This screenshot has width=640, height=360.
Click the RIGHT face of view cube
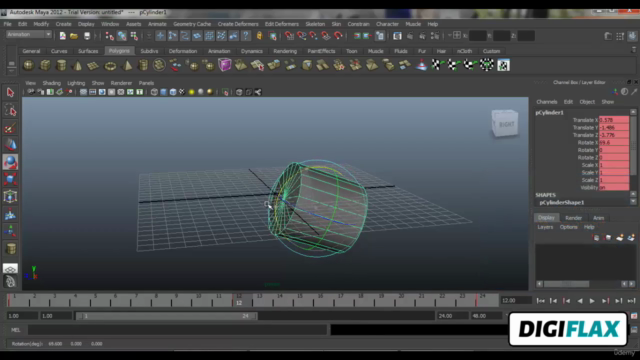507,124
